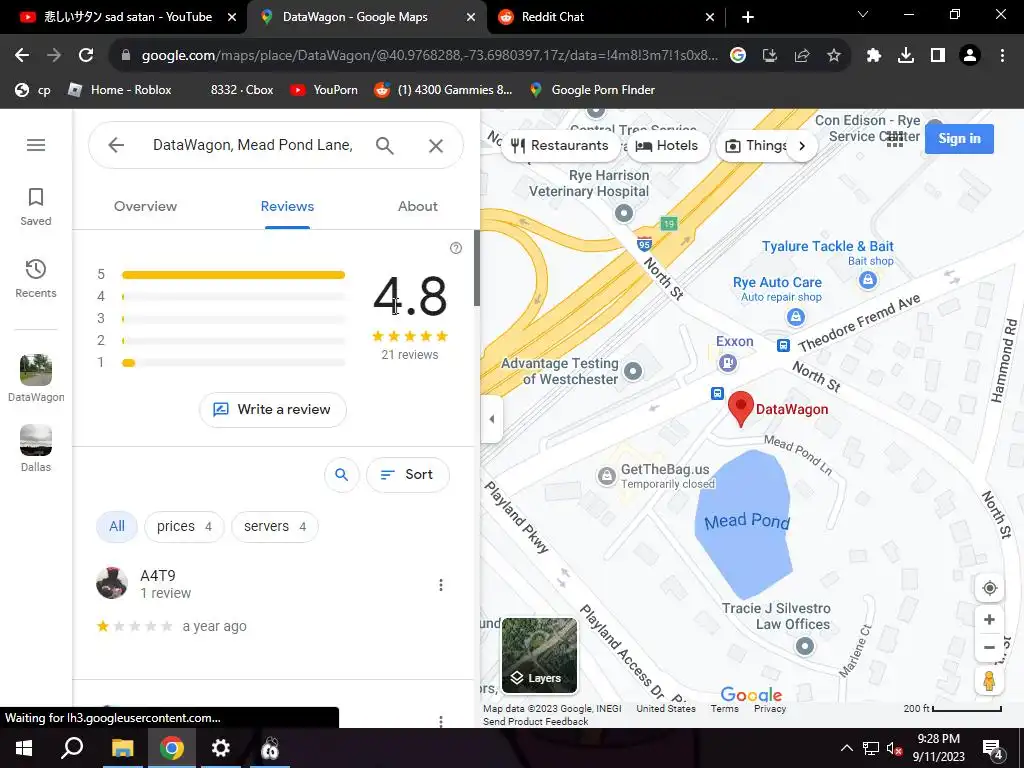Click Tyalure Tackle & Bait shop marker
This screenshot has width=1024, height=768.
point(867,280)
